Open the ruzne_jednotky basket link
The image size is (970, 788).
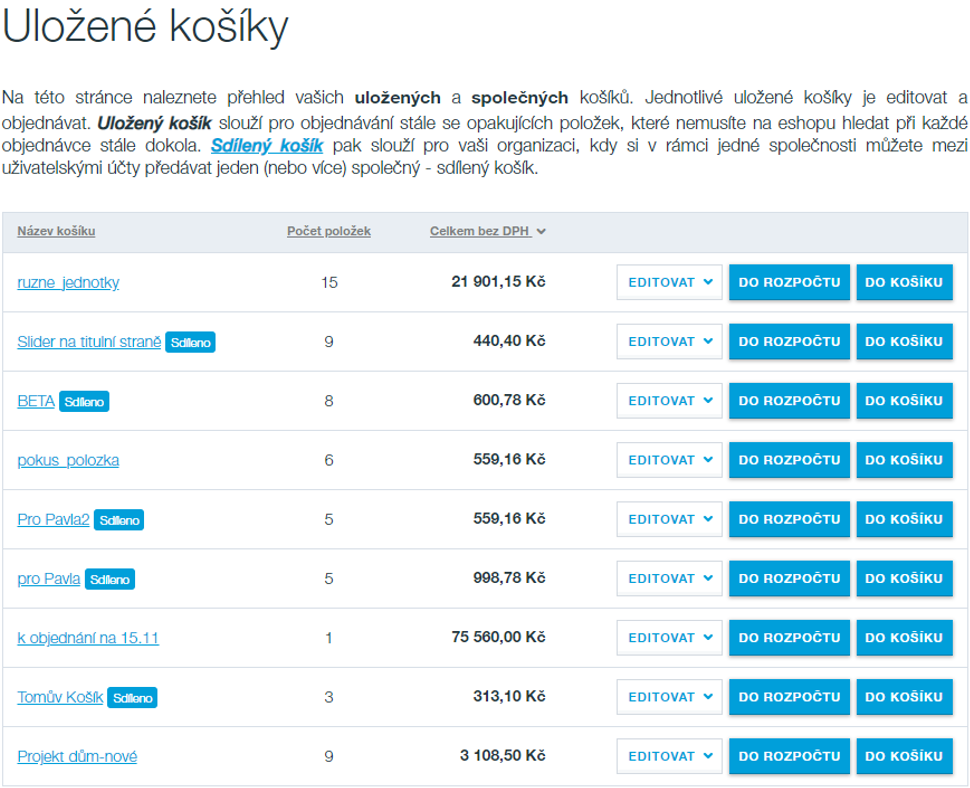pyautogui.click(x=68, y=283)
